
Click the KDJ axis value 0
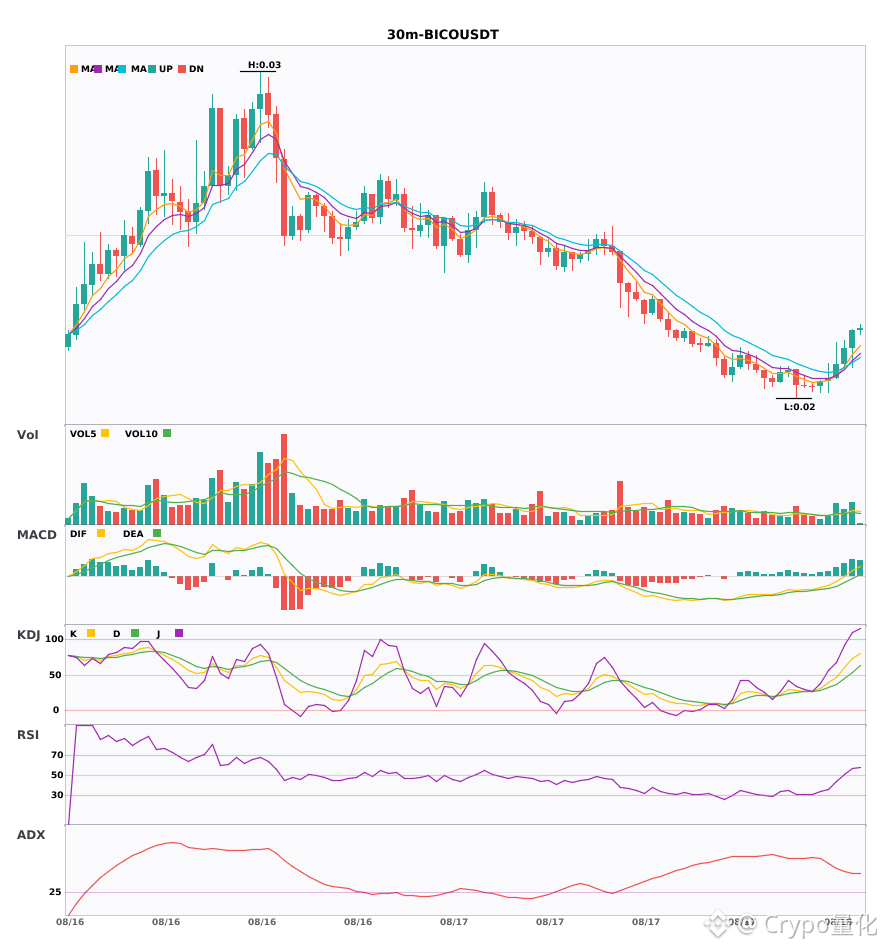(x=56, y=710)
